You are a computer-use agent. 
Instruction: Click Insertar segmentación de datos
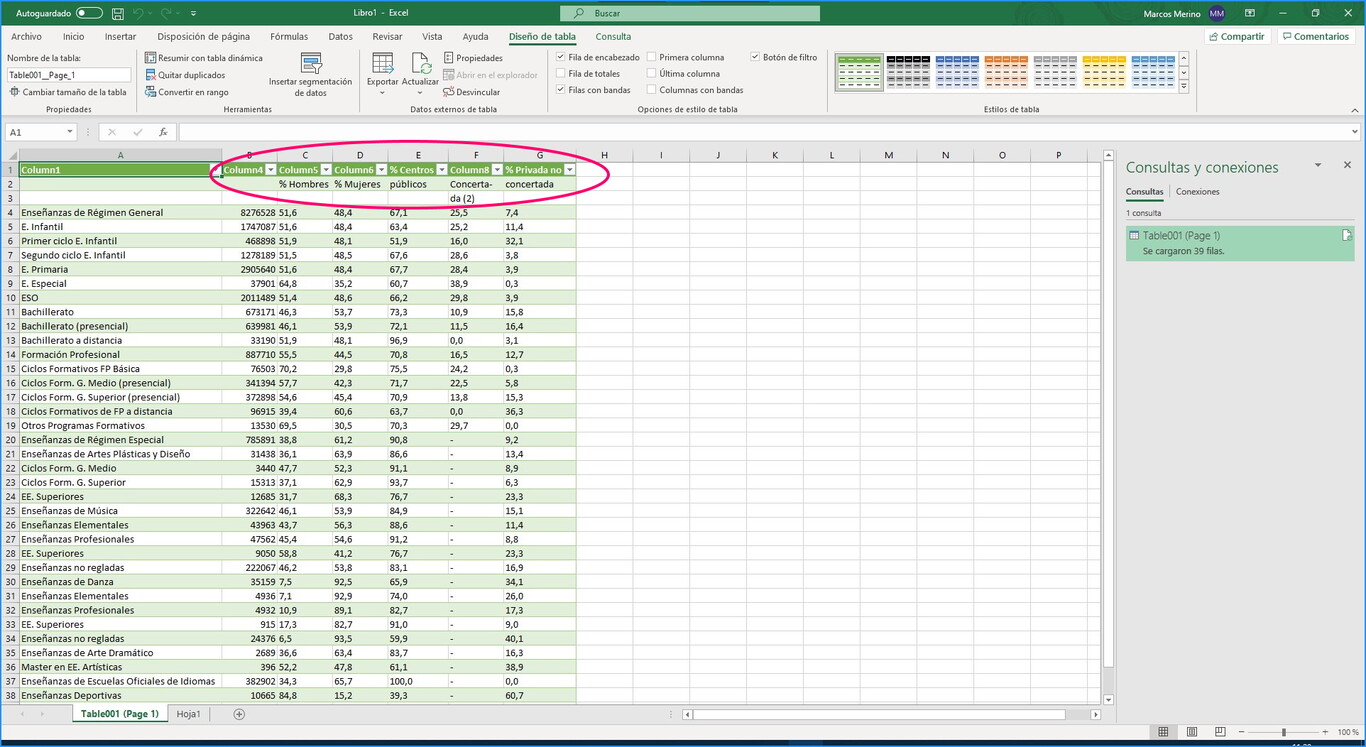(x=311, y=75)
